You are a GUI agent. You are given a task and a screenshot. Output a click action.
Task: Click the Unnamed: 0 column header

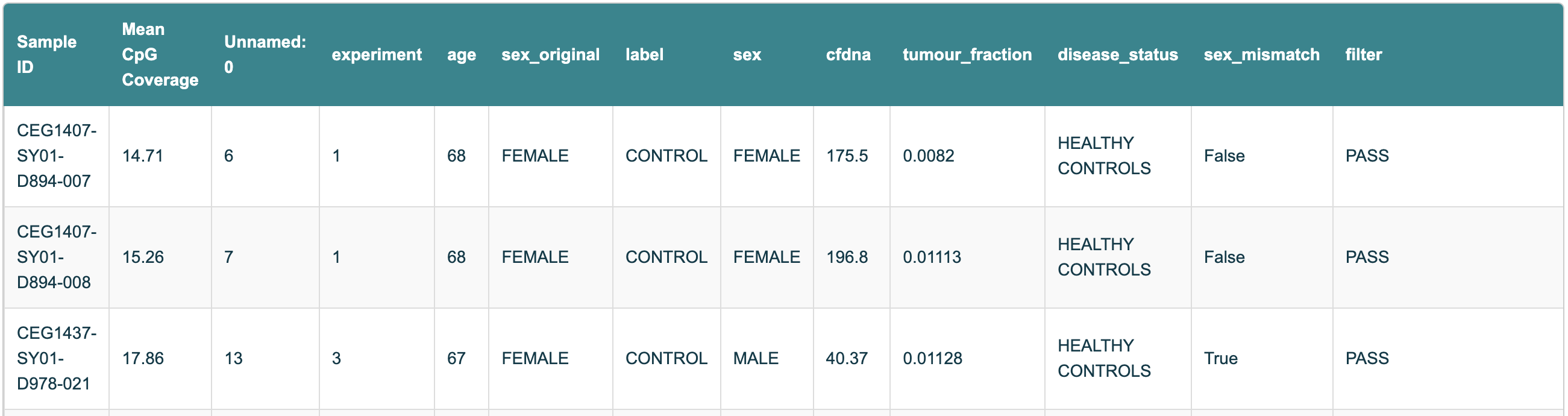tap(265, 54)
